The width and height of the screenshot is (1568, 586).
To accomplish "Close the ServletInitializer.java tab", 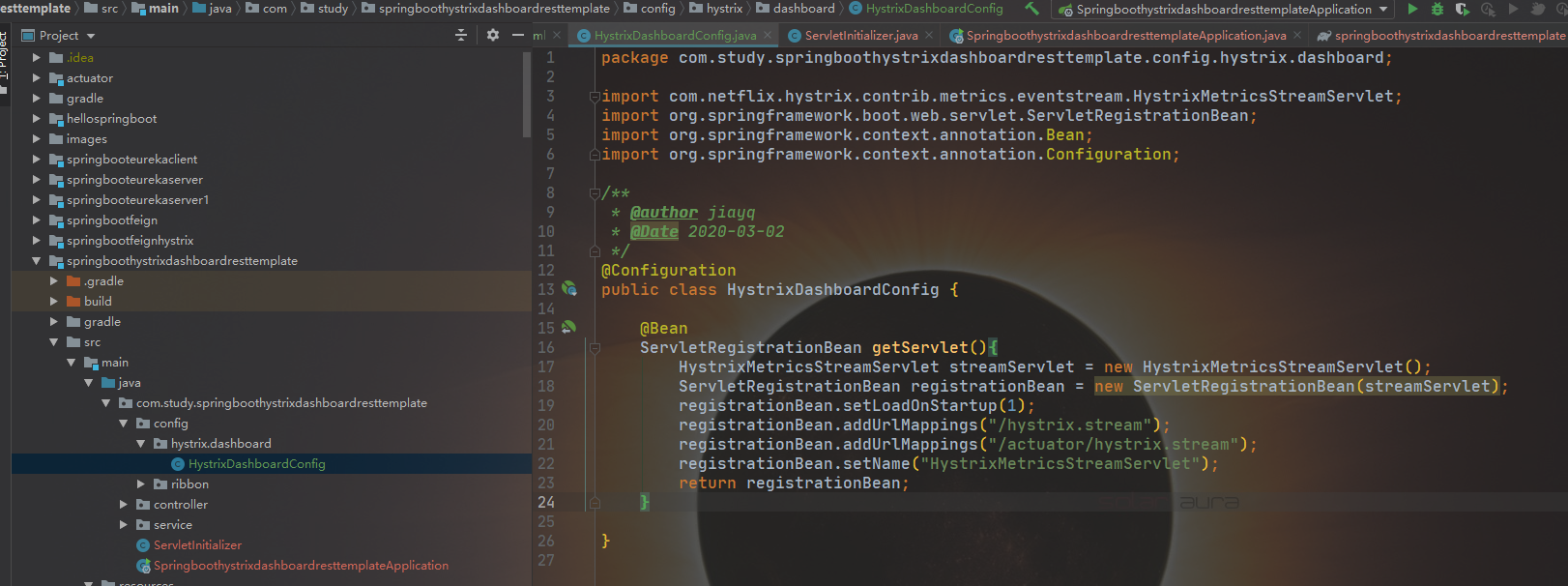I will pyautogui.click(x=929, y=35).
